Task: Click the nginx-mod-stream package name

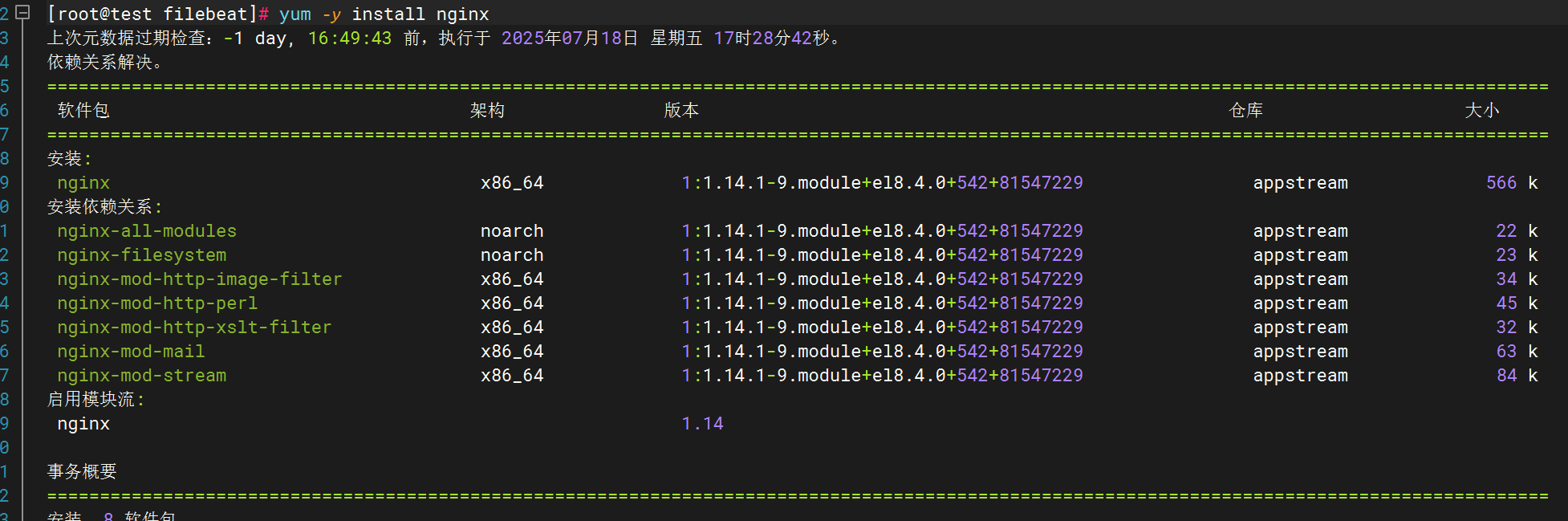Action: pyautogui.click(x=142, y=376)
